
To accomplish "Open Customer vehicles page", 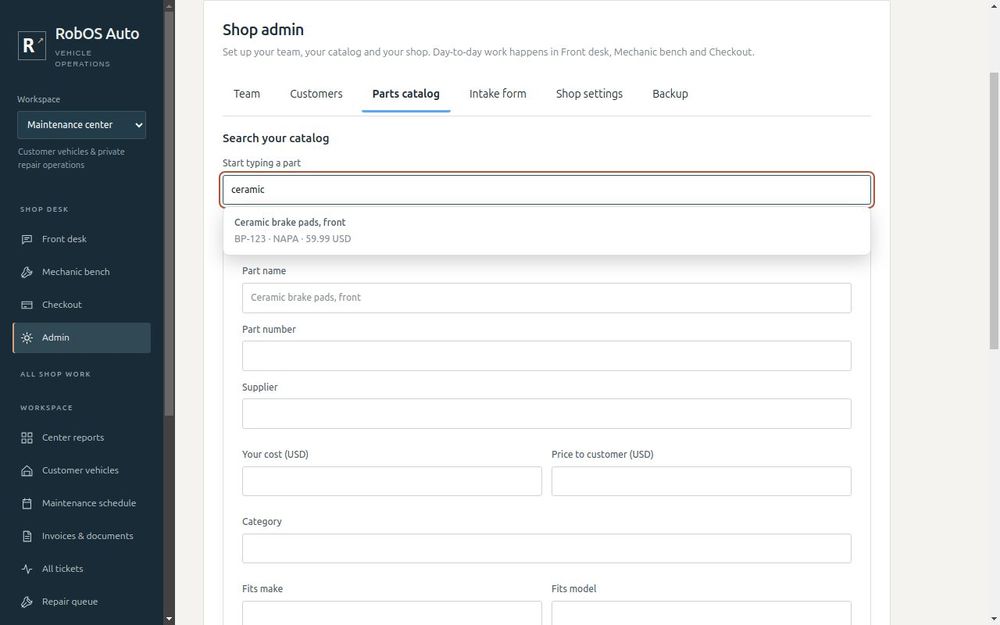I will click(x=82, y=471).
